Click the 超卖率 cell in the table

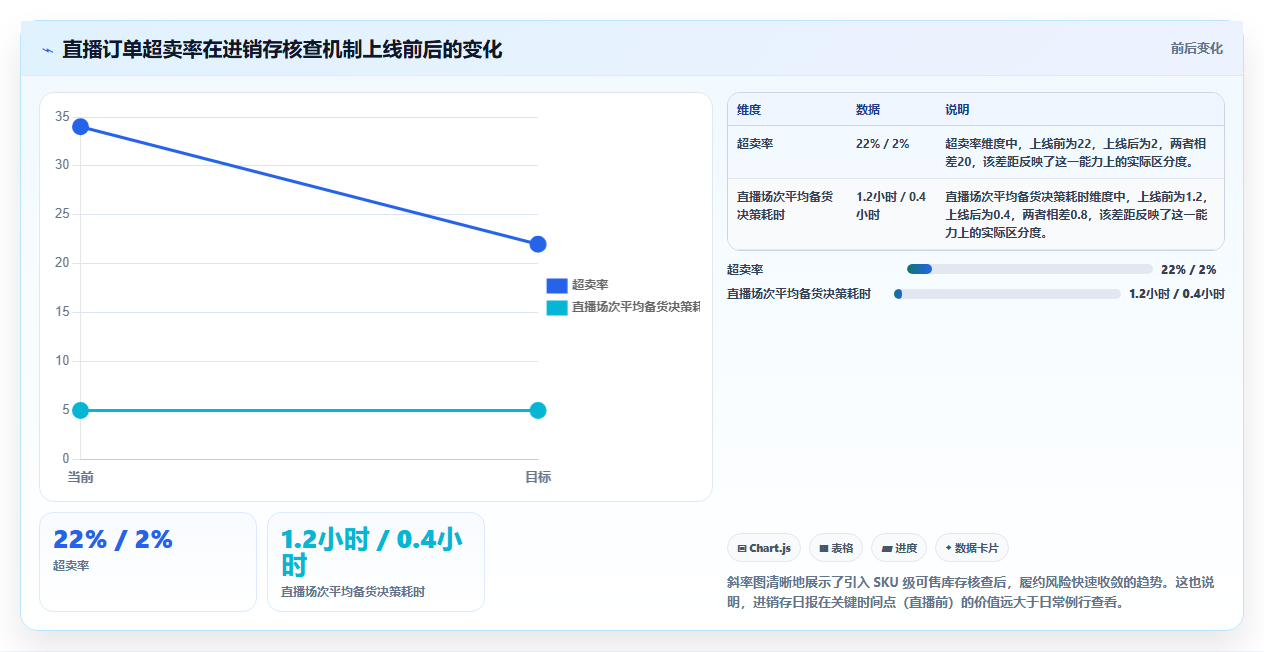click(755, 144)
